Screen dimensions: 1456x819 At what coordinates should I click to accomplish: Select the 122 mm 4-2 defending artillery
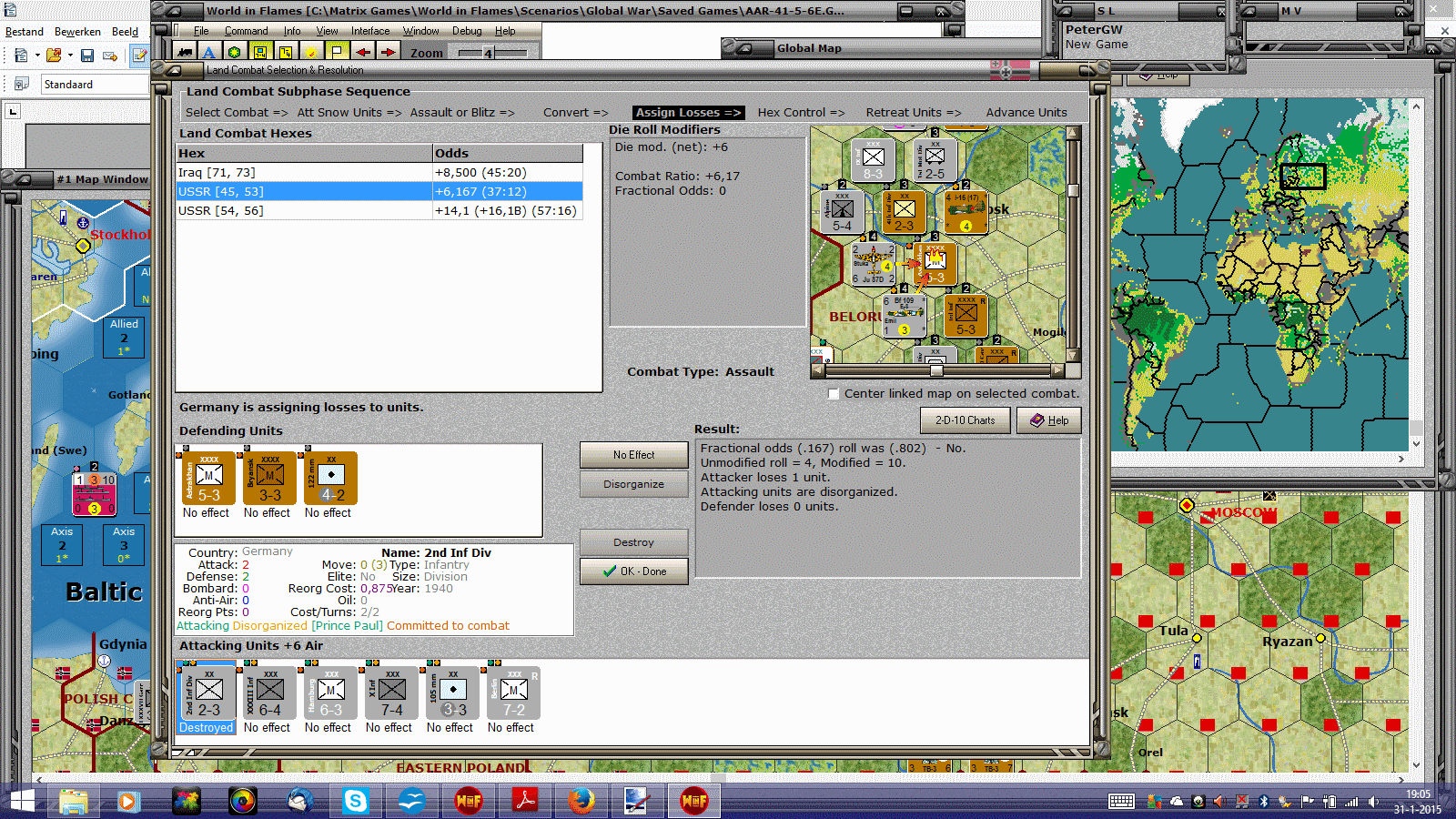330,479
